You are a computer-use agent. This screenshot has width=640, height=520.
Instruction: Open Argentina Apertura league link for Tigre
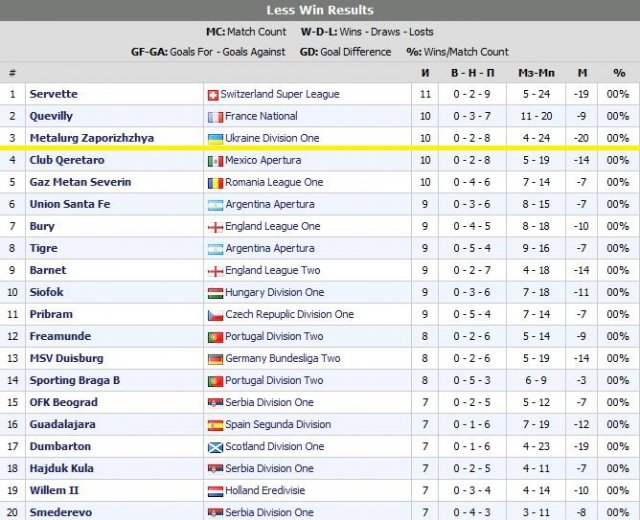point(270,249)
